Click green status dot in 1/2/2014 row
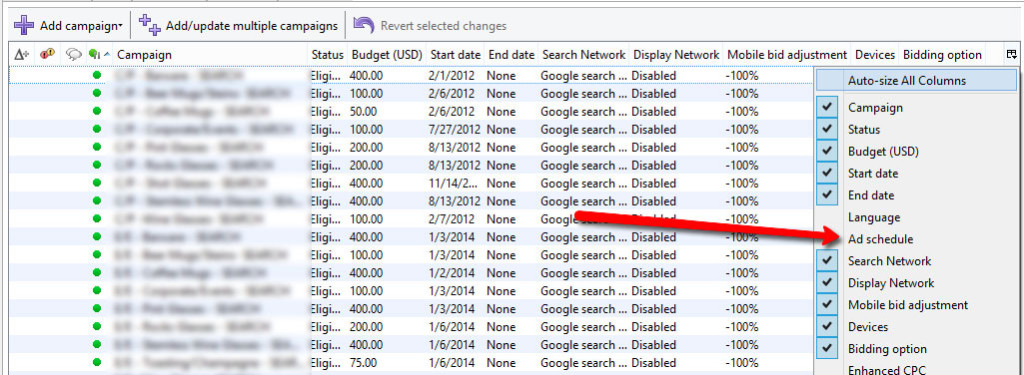Screen dimensions: 1024x375 97,273
